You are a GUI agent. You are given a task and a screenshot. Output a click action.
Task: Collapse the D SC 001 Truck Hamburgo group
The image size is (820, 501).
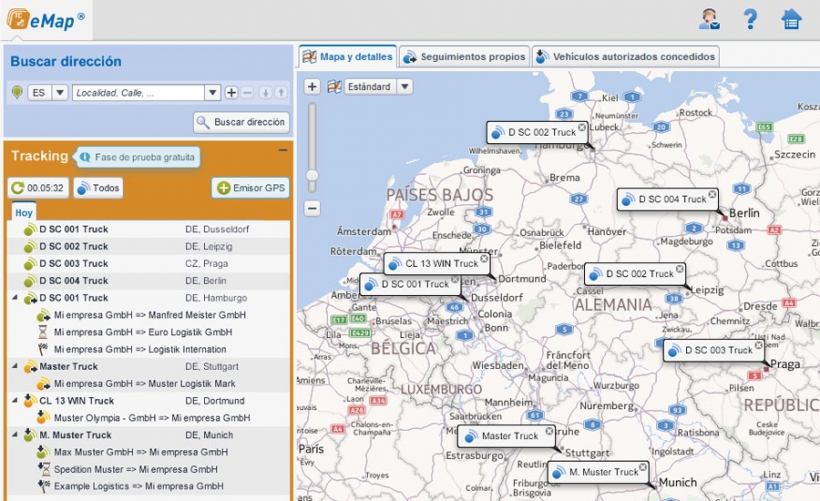15,298
